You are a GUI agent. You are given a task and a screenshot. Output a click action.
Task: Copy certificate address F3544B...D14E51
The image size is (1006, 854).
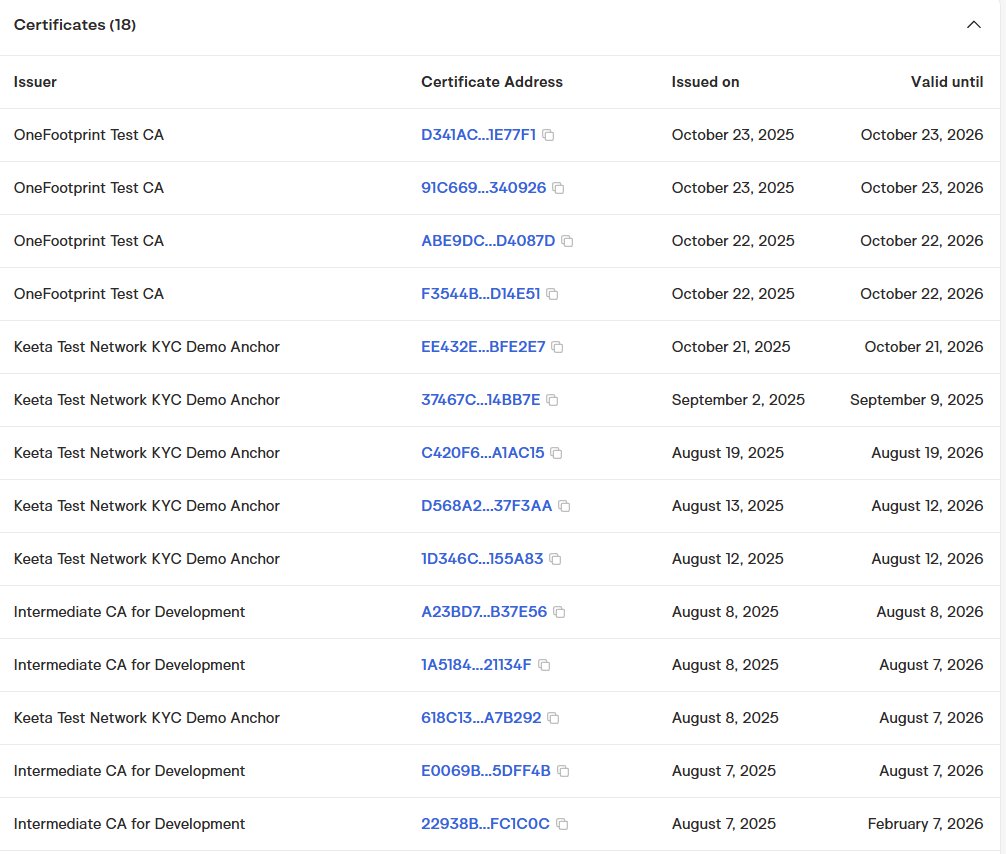tap(552, 295)
